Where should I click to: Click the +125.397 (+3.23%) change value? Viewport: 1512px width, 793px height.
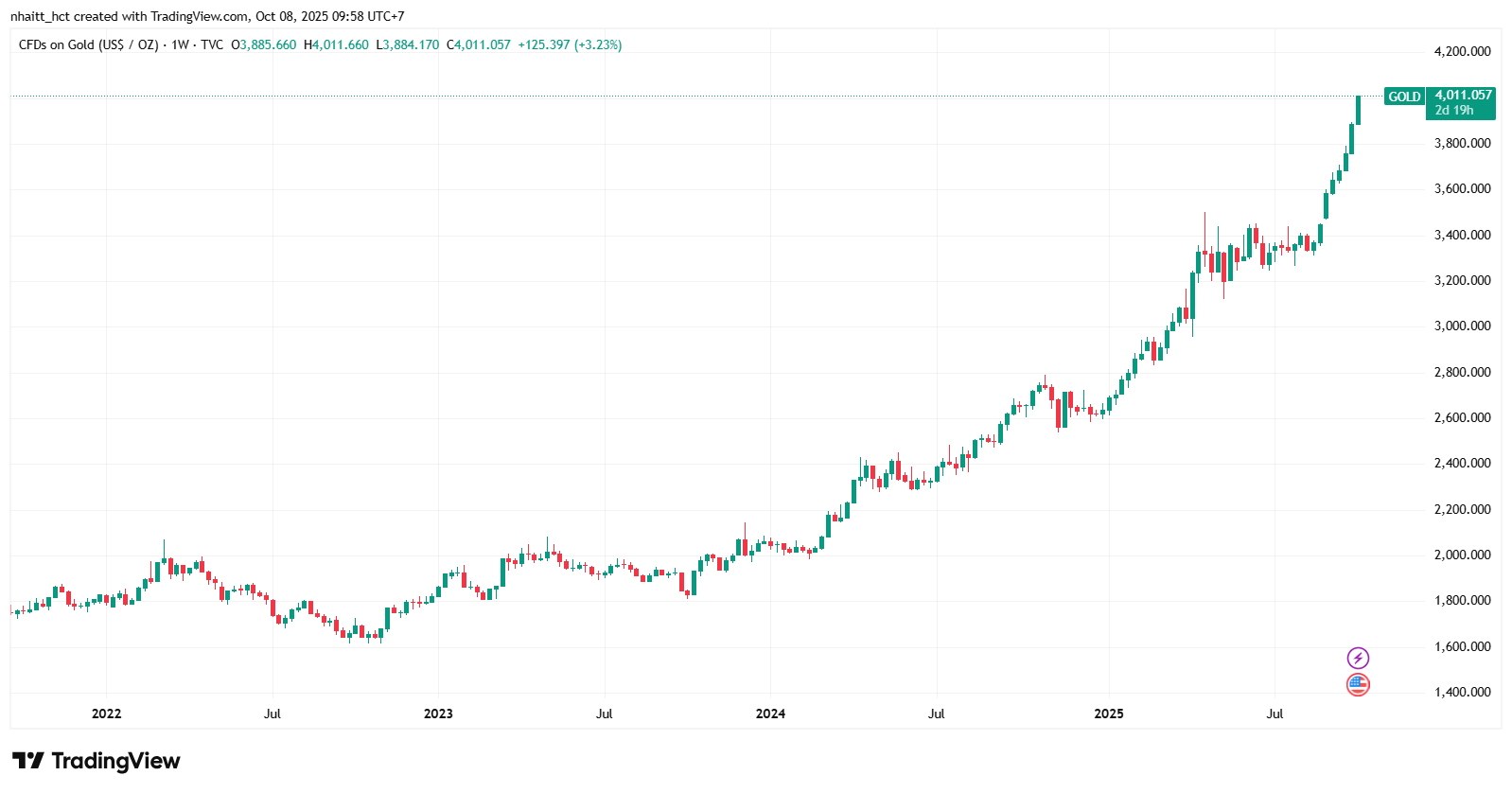tap(570, 44)
